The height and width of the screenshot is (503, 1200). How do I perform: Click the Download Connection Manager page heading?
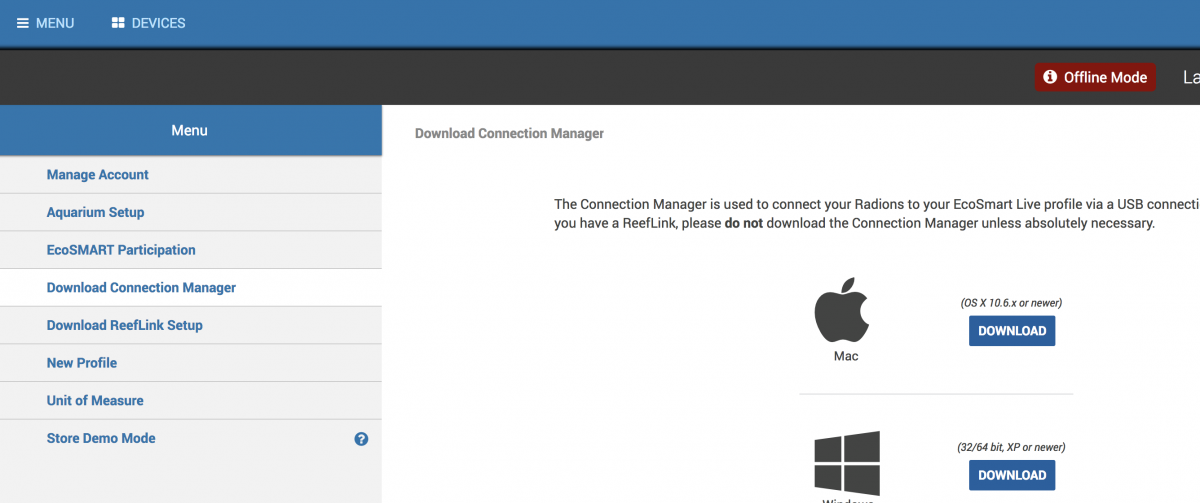coord(509,133)
